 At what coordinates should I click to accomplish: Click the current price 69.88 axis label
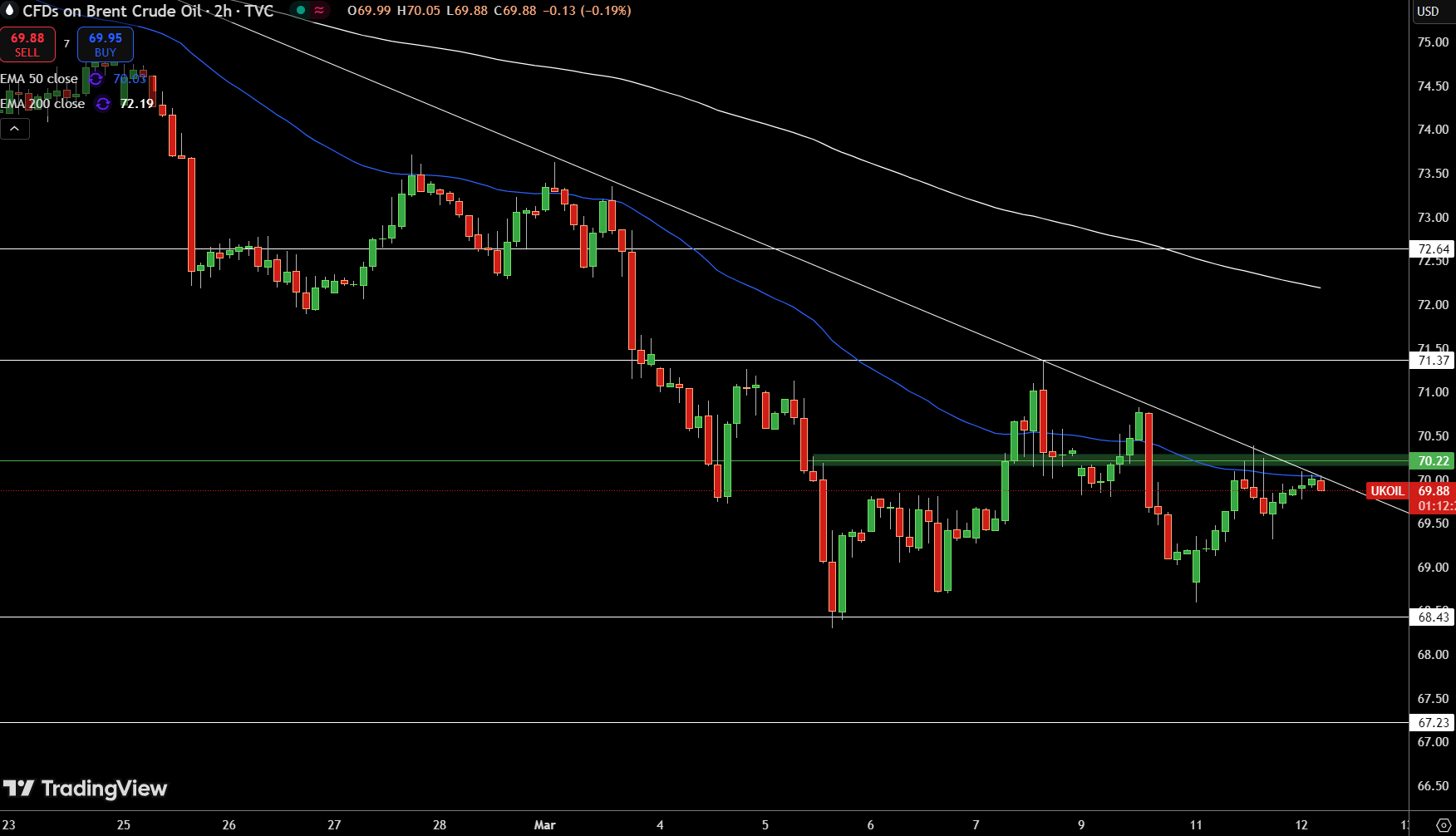click(1433, 491)
